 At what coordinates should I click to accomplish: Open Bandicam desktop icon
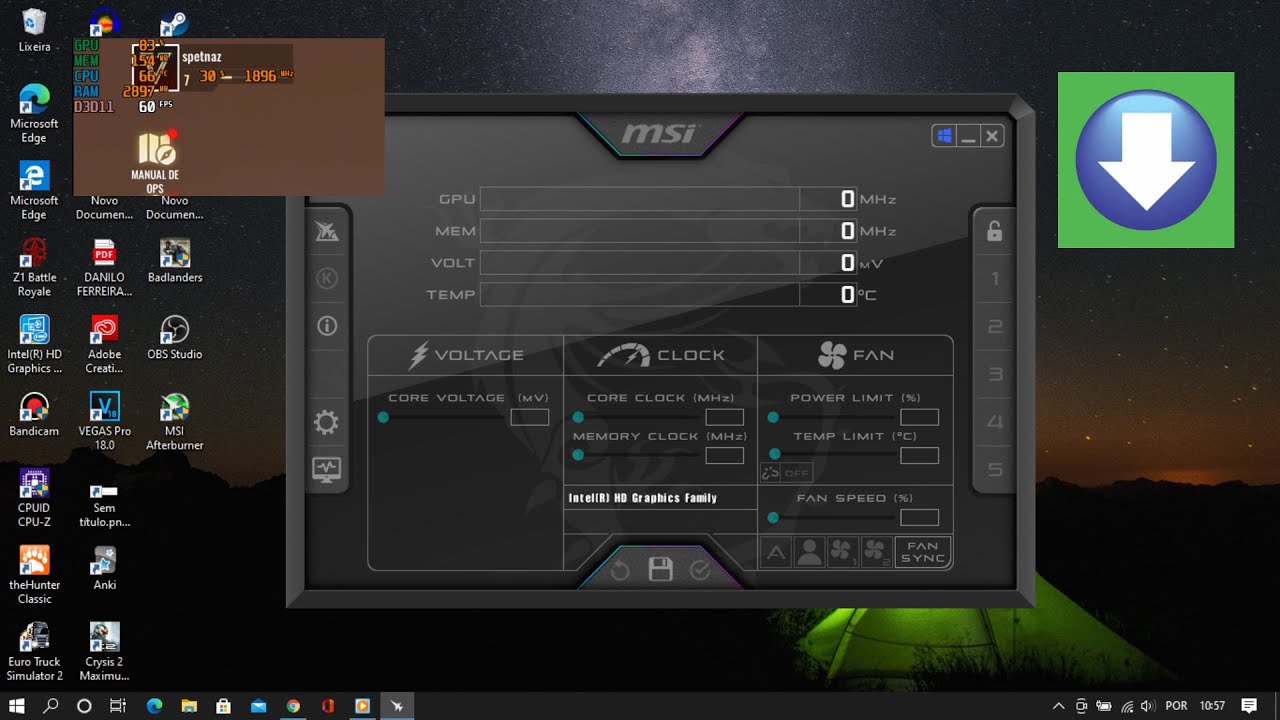pos(34,415)
